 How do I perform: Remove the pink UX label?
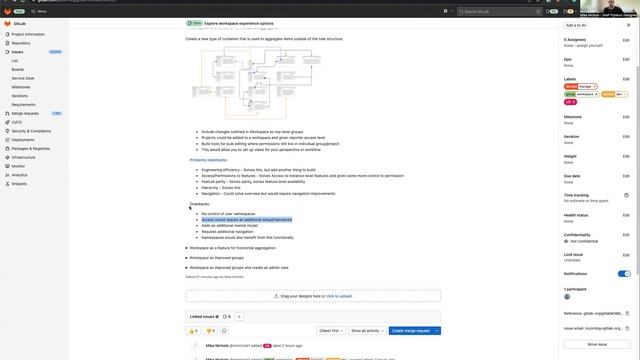pos(573,102)
